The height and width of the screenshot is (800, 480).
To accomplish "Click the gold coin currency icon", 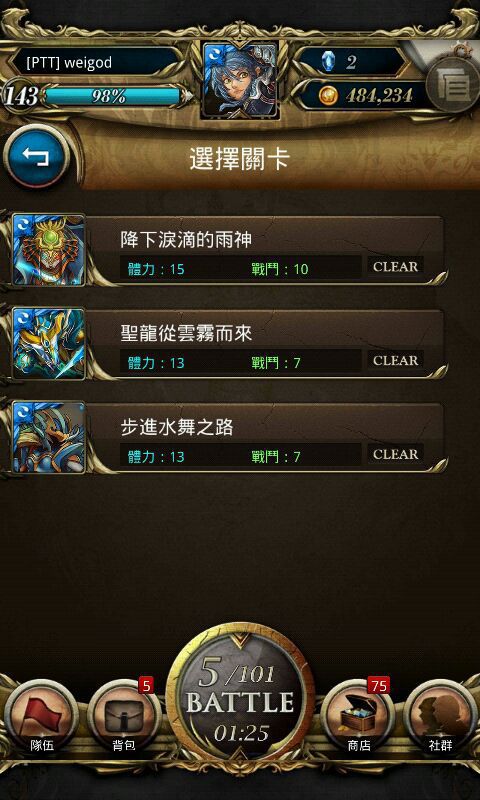I will click(x=329, y=95).
